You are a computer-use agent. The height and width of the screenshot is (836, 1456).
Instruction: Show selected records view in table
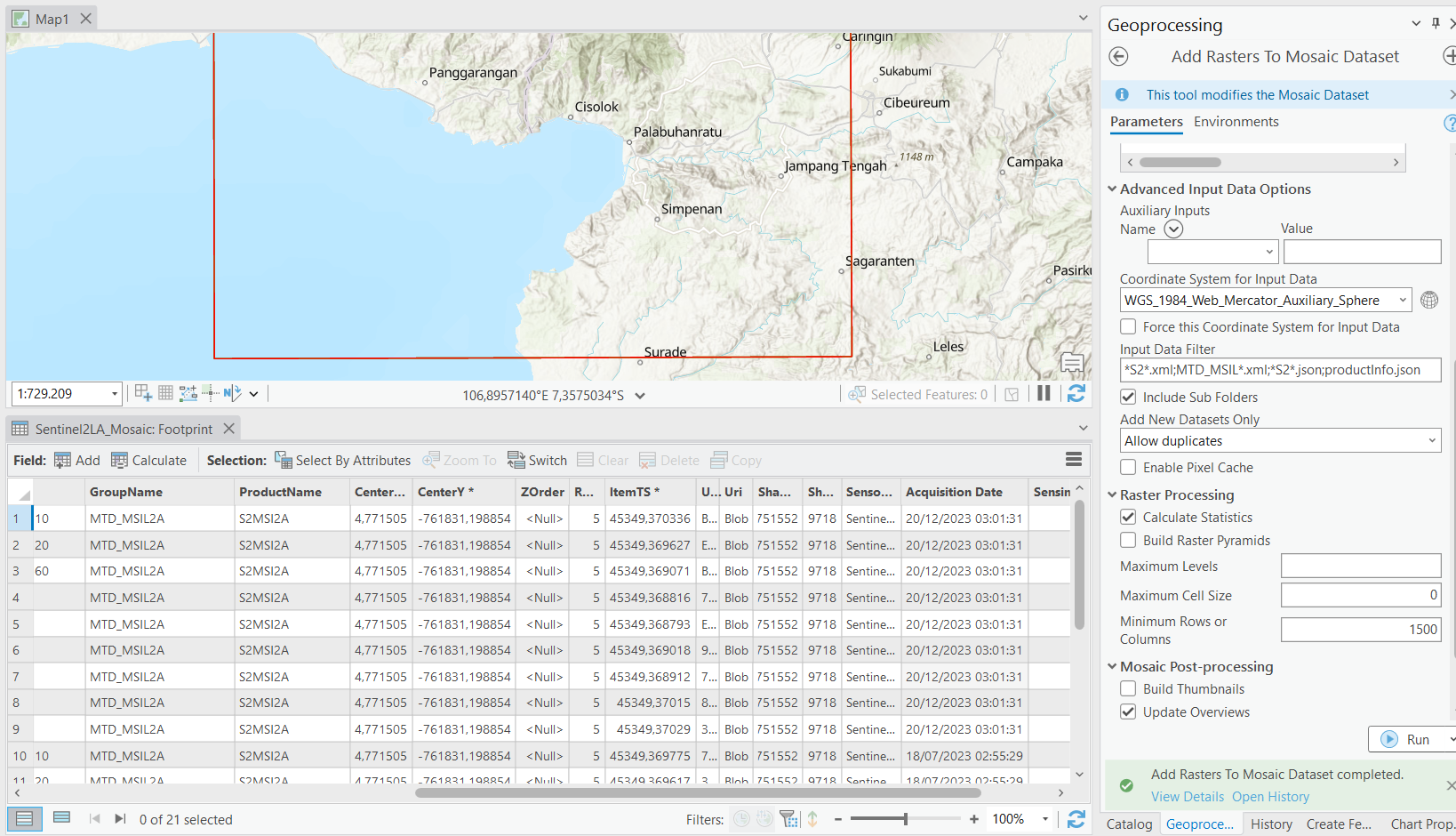(x=61, y=818)
